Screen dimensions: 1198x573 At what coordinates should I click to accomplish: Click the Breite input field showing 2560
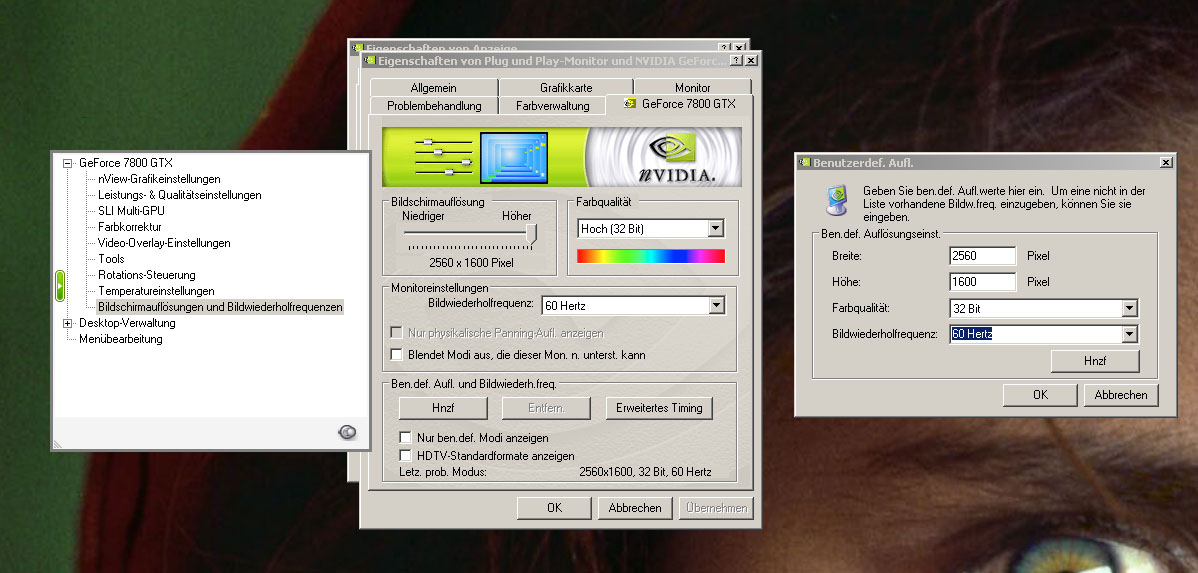(982, 256)
